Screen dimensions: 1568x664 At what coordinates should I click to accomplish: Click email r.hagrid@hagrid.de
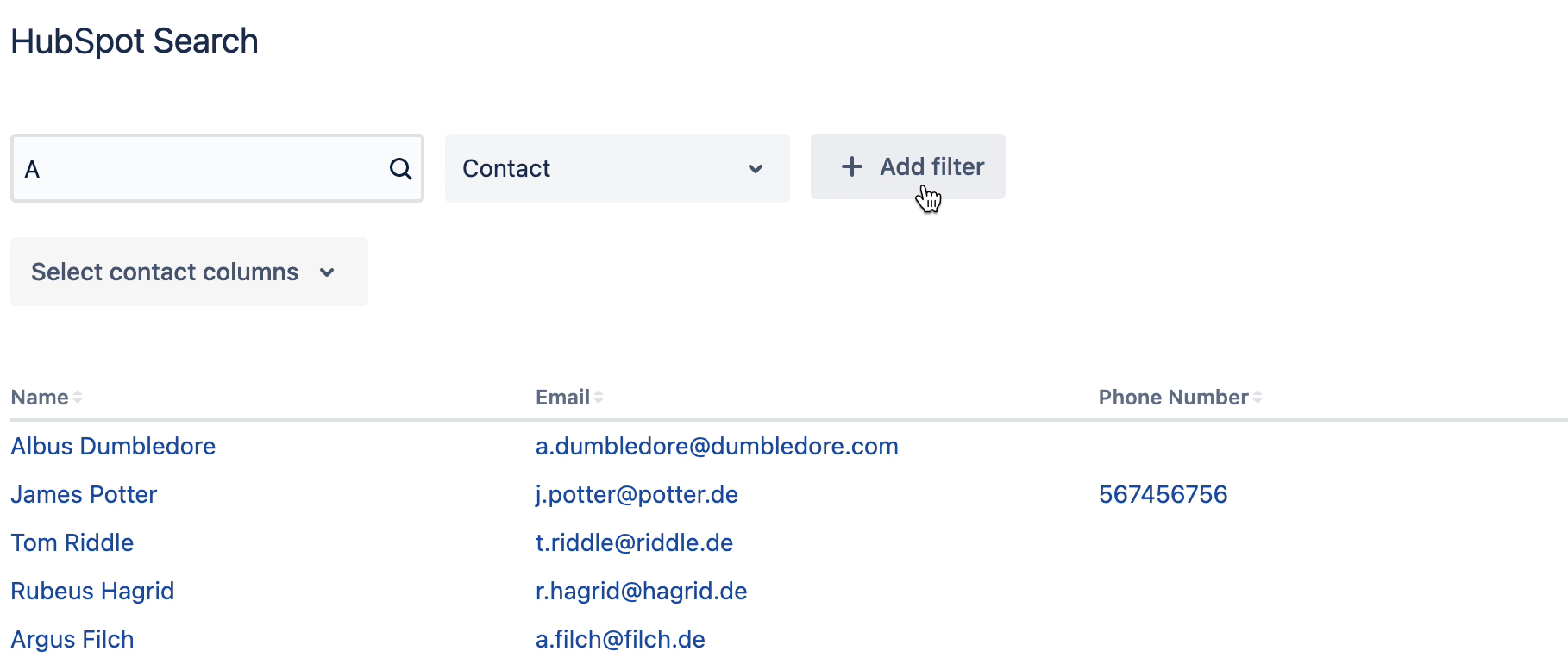tap(641, 591)
